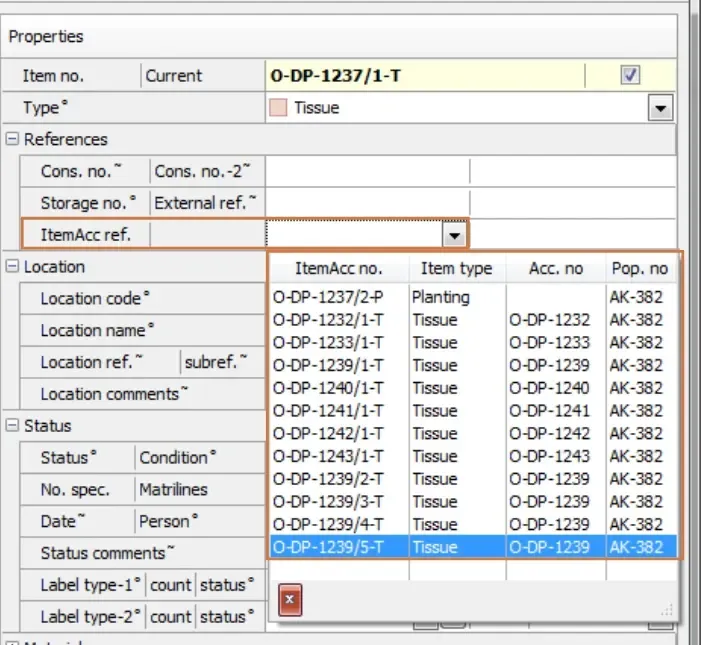The image size is (701, 645).
Task: Click the Person label
Action: click(x=168, y=521)
